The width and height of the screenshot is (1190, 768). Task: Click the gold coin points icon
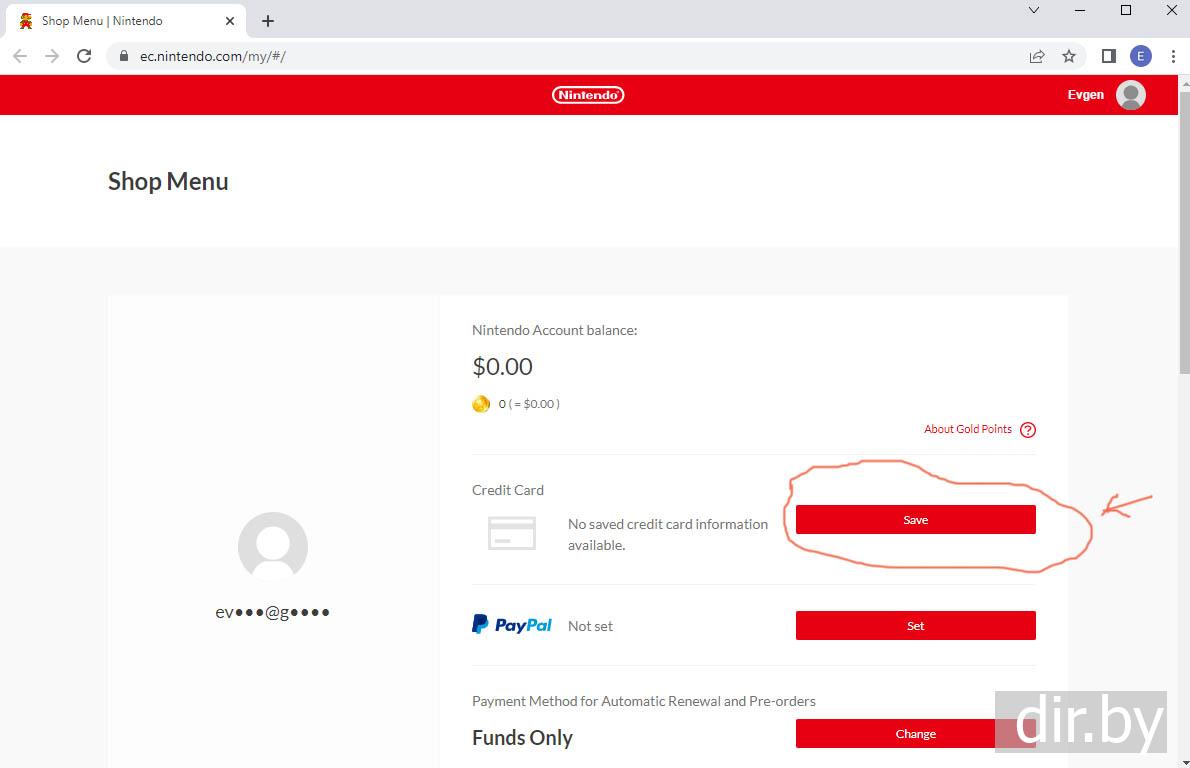click(x=481, y=404)
